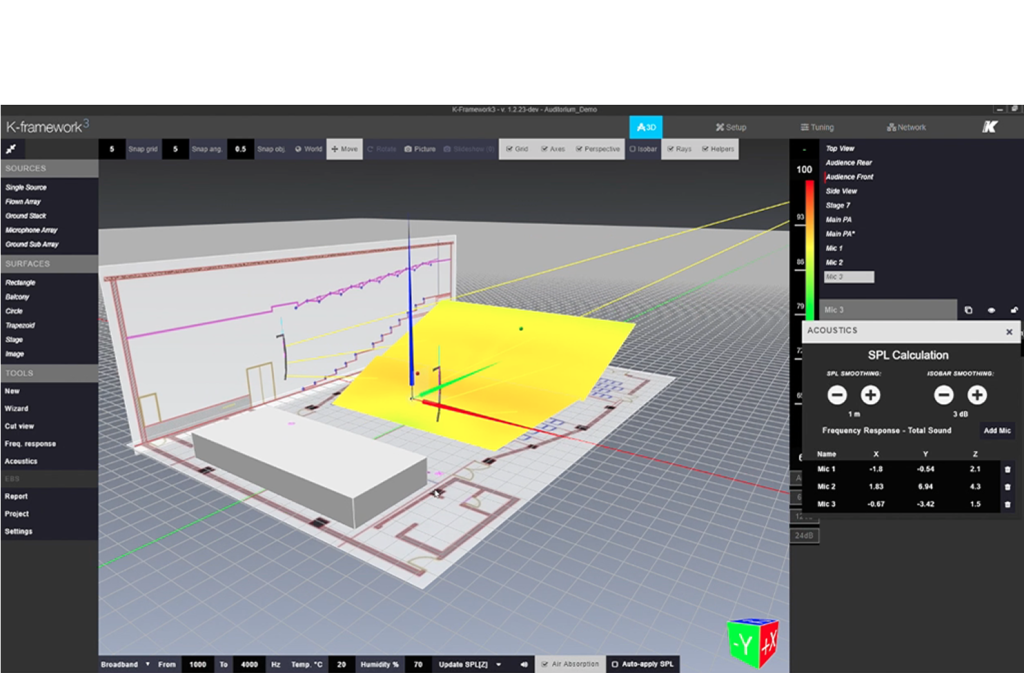
Task: Click the duplicate icon beside Mic 3 field
Action: tap(968, 311)
